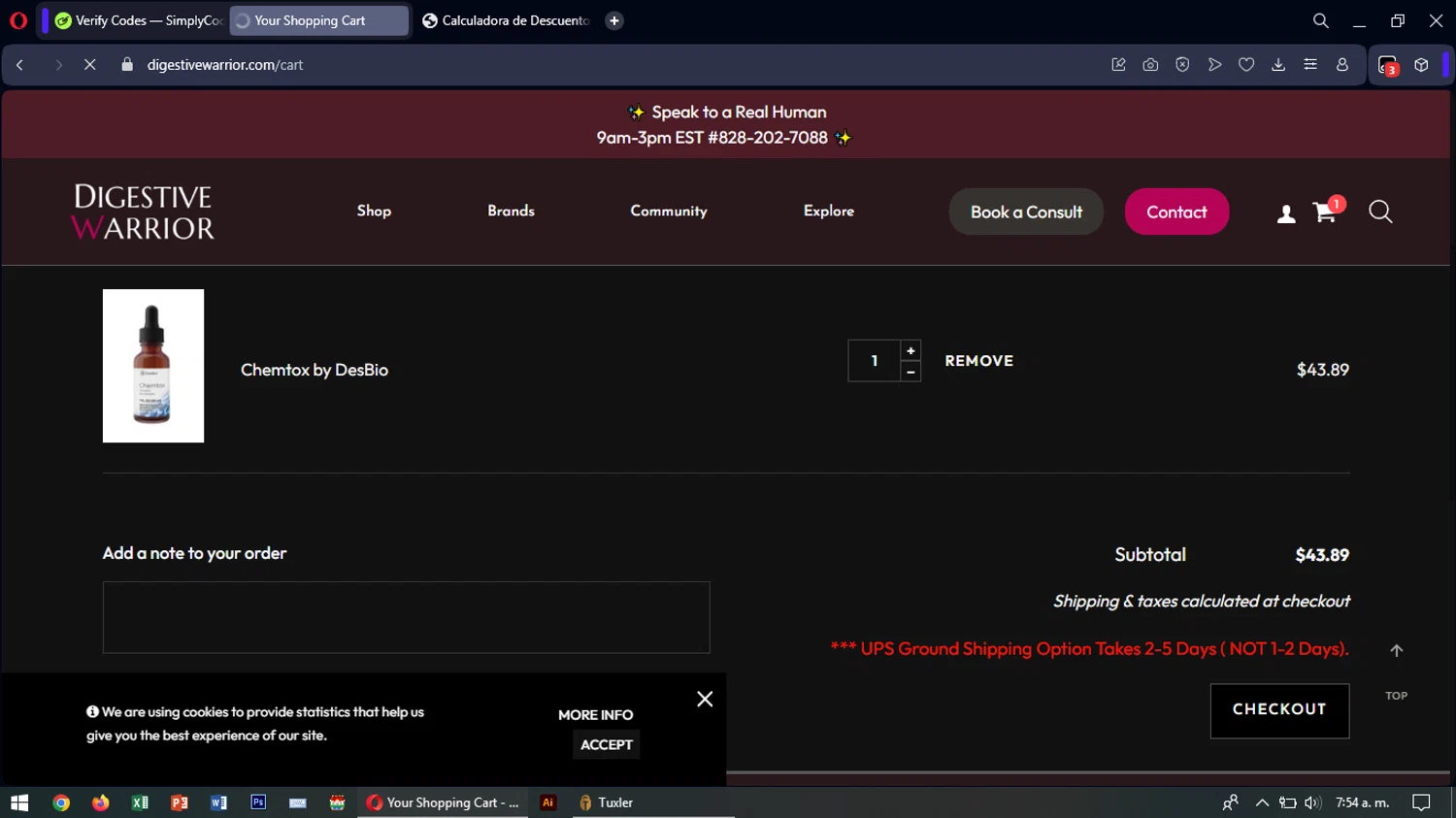Click the Digestive Warrior logo
The width and height of the screenshot is (1456, 818).
(143, 212)
